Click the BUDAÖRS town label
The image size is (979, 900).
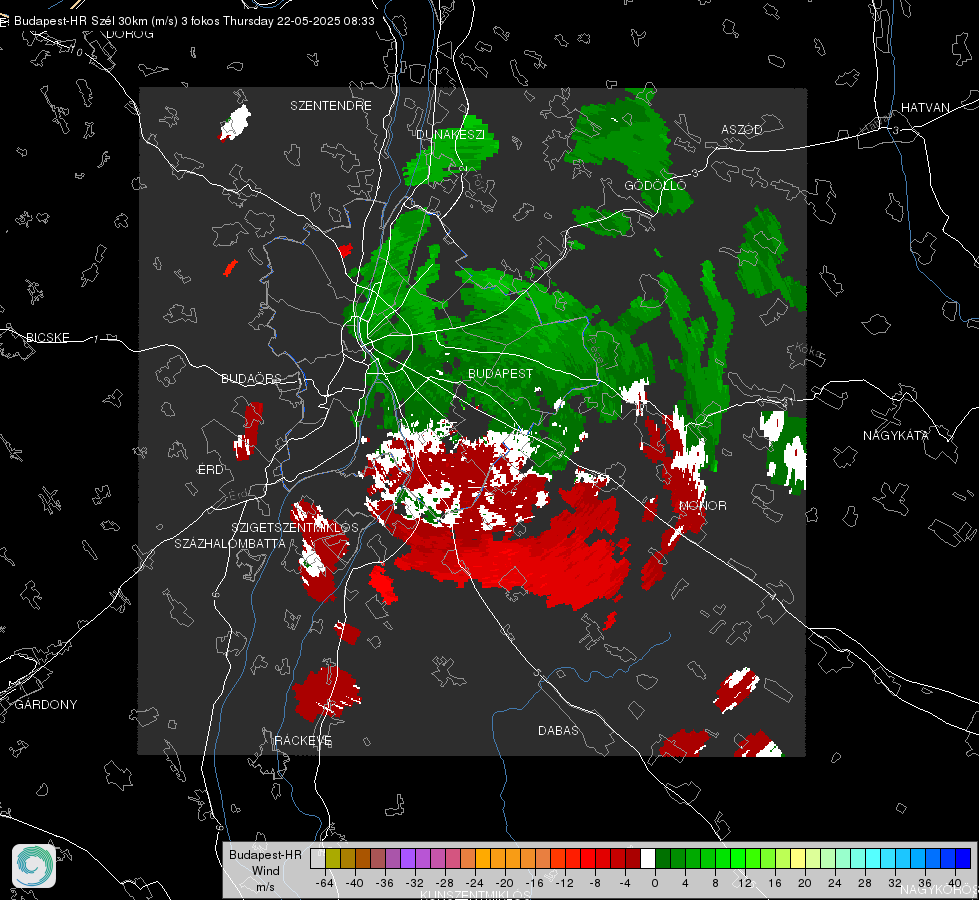pyautogui.click(x=251, y=378)
